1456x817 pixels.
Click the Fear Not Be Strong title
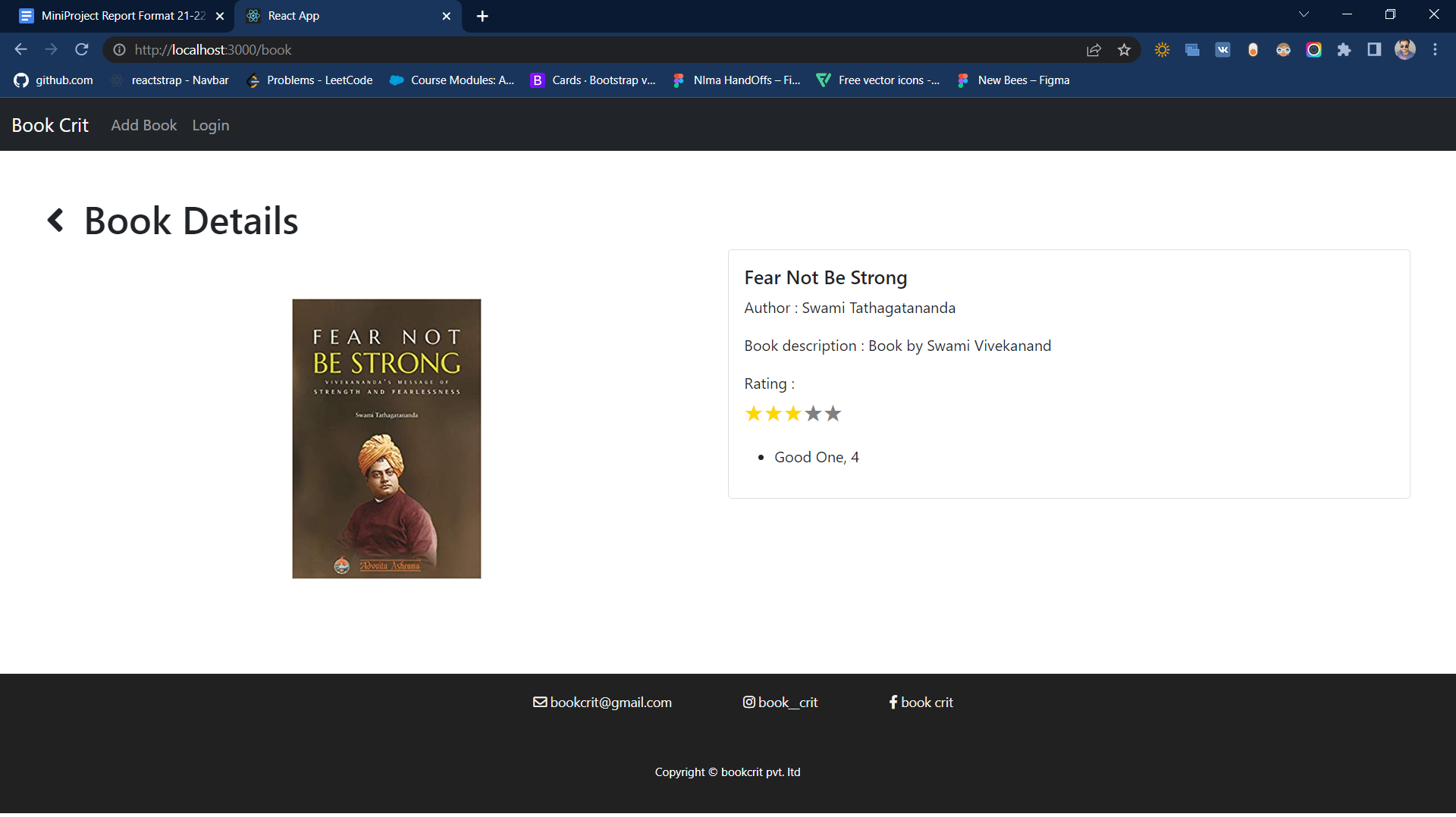[x=825, y=277]
